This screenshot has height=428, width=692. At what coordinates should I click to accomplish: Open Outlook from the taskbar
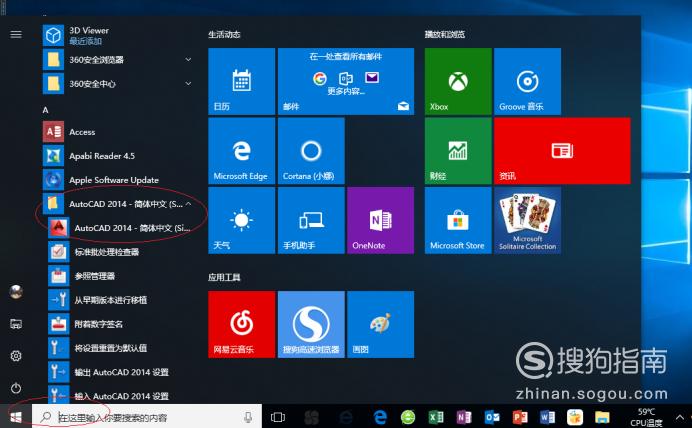coord(492,417)
